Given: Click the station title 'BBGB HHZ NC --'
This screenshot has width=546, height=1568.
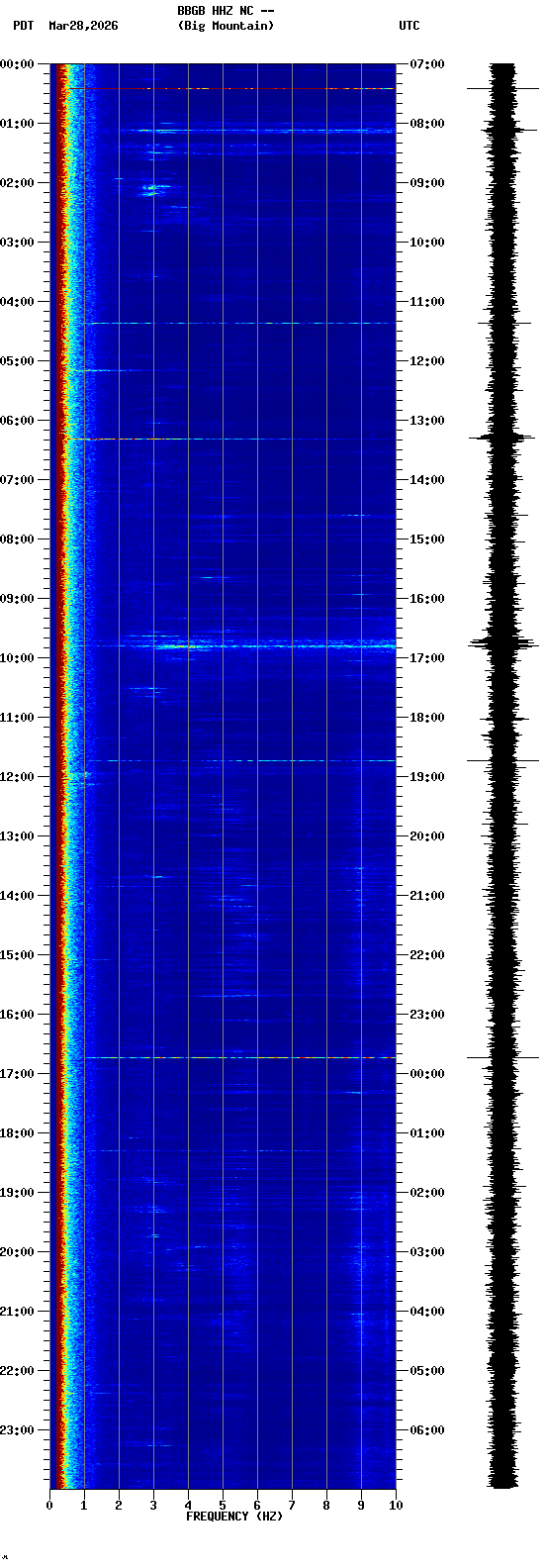Looking at the screenshot, I should tap(226, 11).
